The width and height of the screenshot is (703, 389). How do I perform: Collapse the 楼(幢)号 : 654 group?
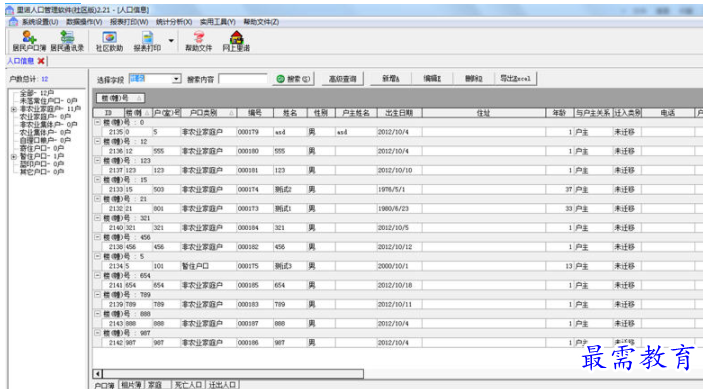(97, 275)
